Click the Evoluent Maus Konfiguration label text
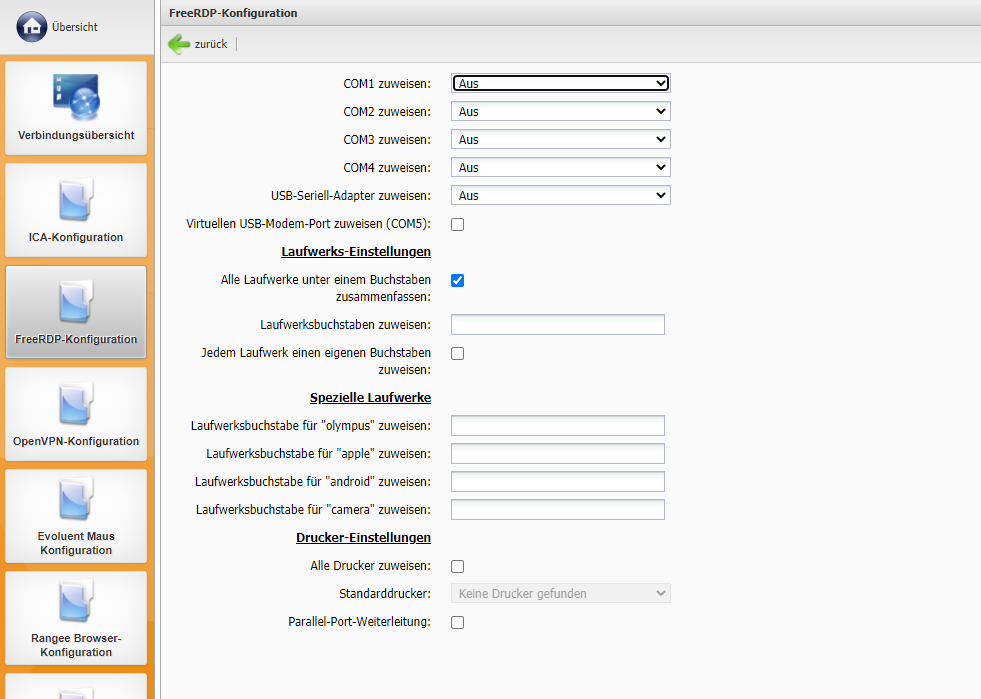981x699 pixels. (76, 543)
